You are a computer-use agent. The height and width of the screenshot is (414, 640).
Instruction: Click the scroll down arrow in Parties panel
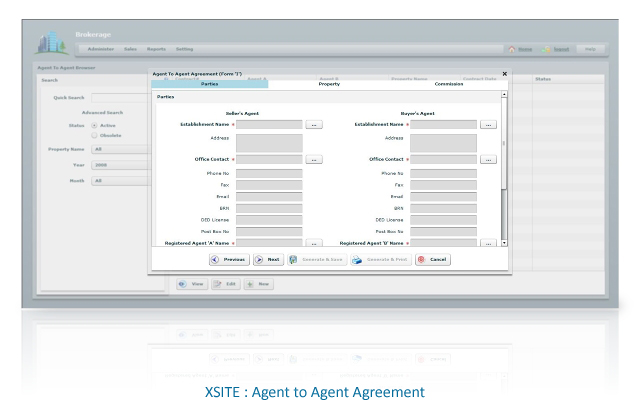[x=504, y=243]
